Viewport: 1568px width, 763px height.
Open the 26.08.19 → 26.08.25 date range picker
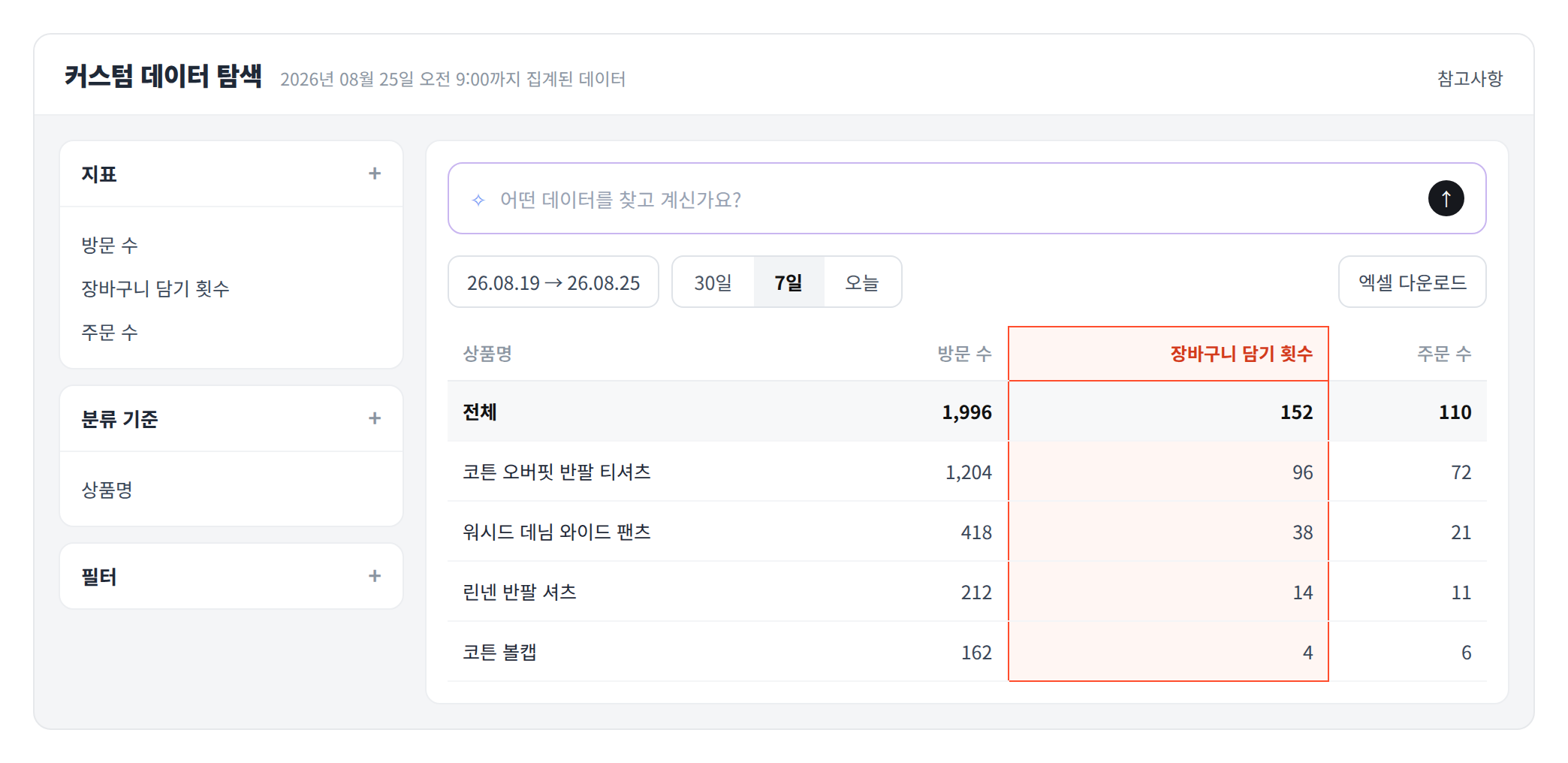tap(553, 282)
